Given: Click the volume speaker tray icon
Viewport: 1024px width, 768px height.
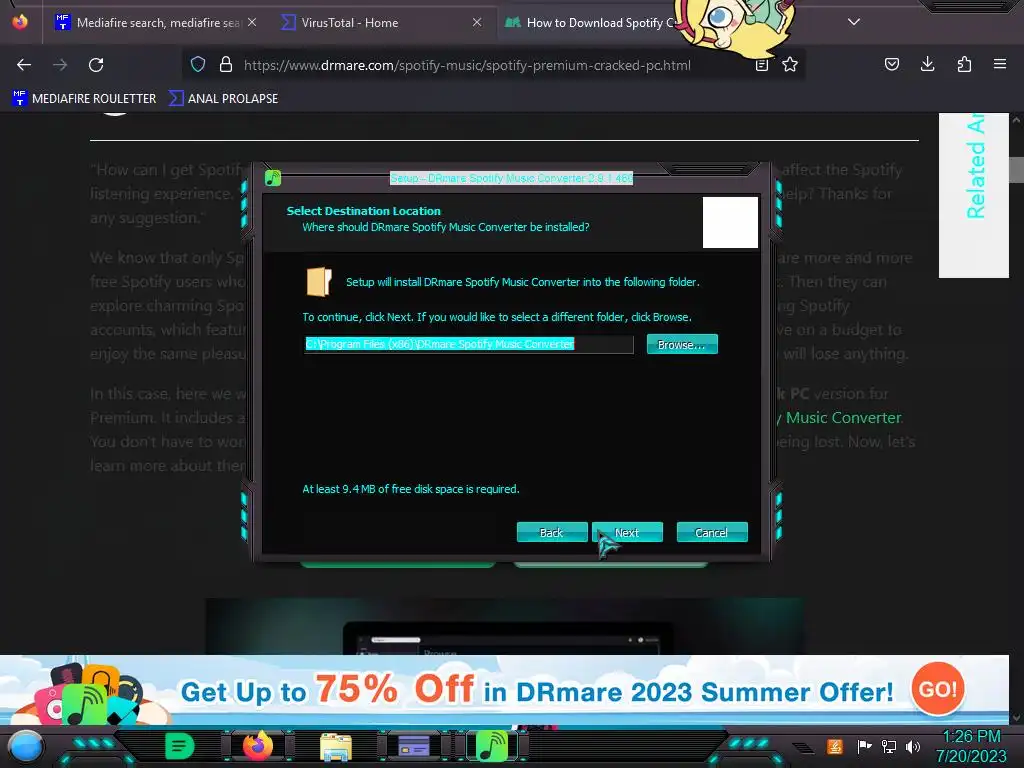Looking at the screenshot, I should tap(913, 746).
